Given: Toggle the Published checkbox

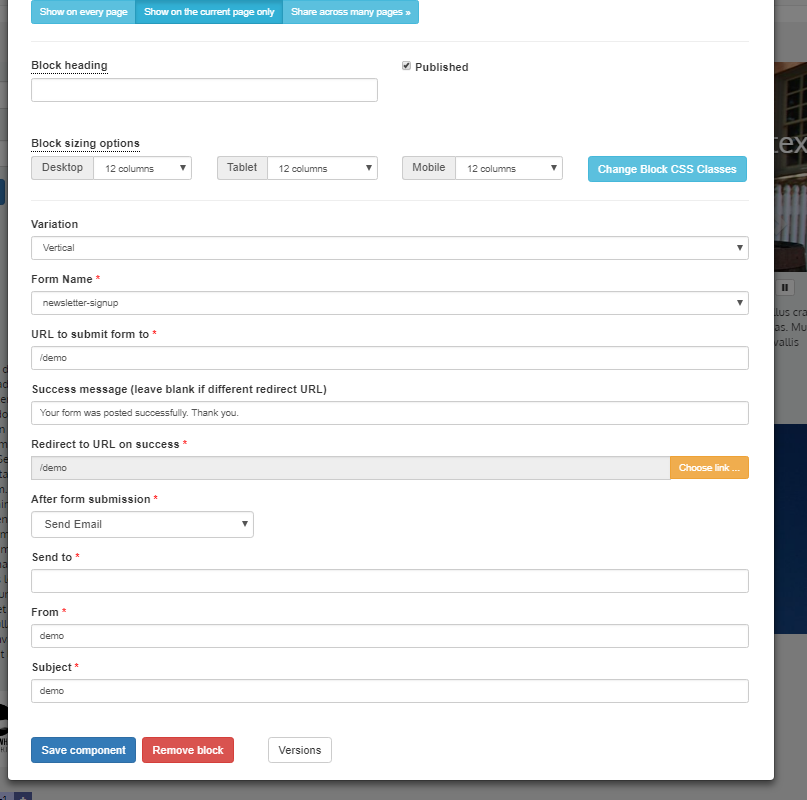Looking at the screenshot, I should [407, 66].
